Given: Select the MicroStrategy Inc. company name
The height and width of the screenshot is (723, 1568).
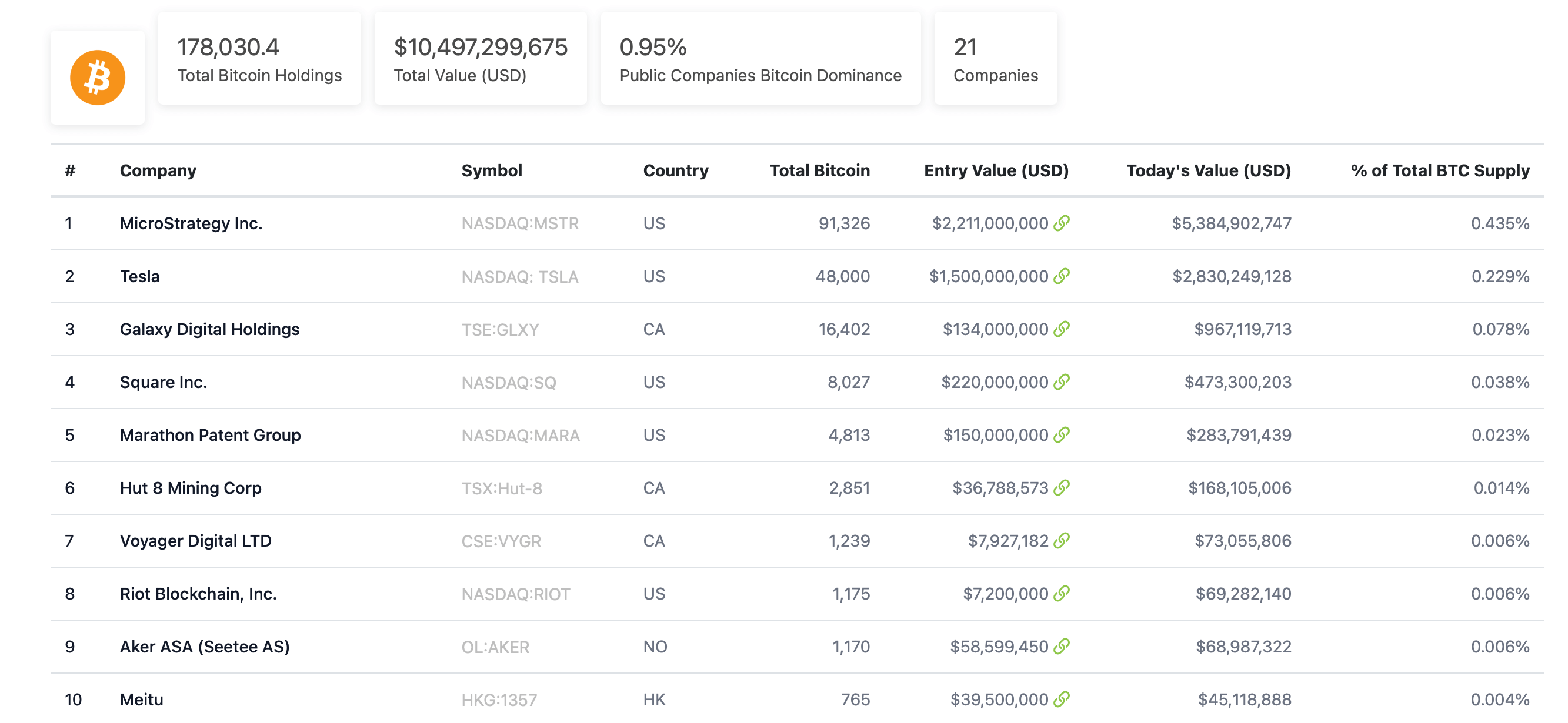Looking at the screenshot, I should pyautogui.click(x=191, y=223).
